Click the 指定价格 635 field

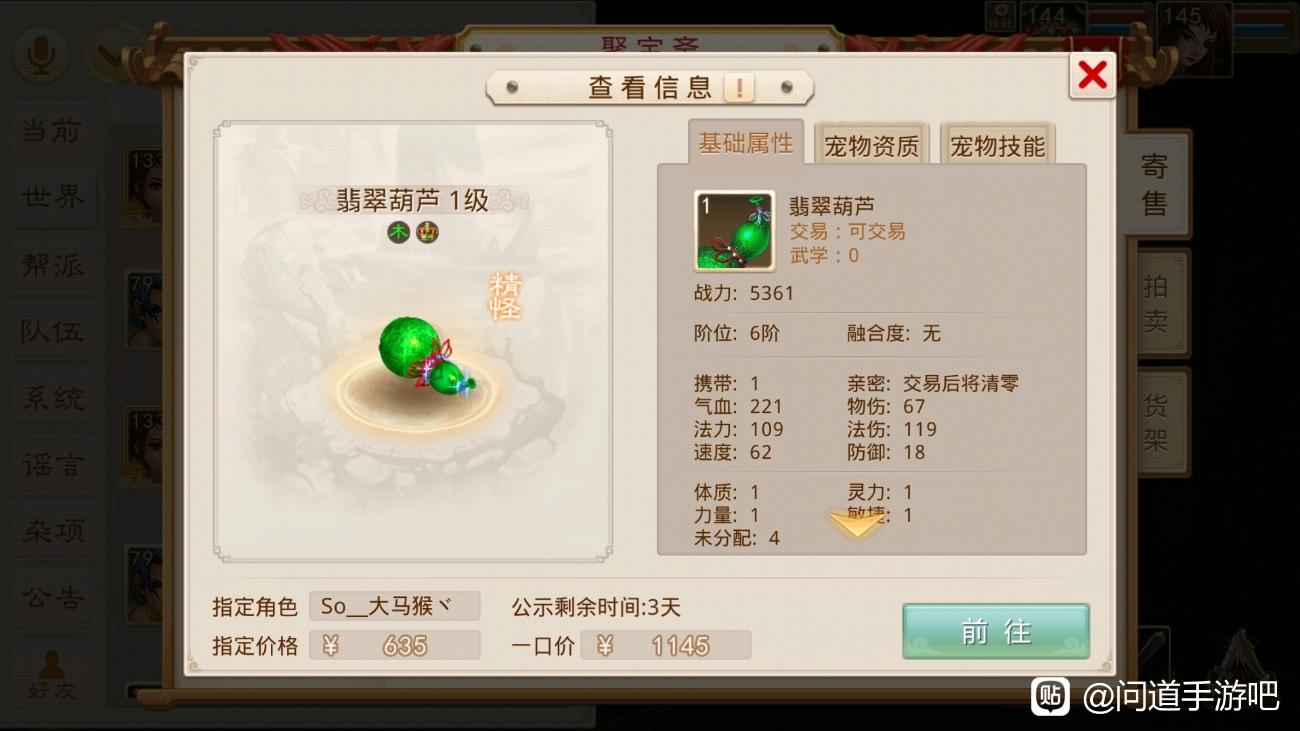pos(394,645)
